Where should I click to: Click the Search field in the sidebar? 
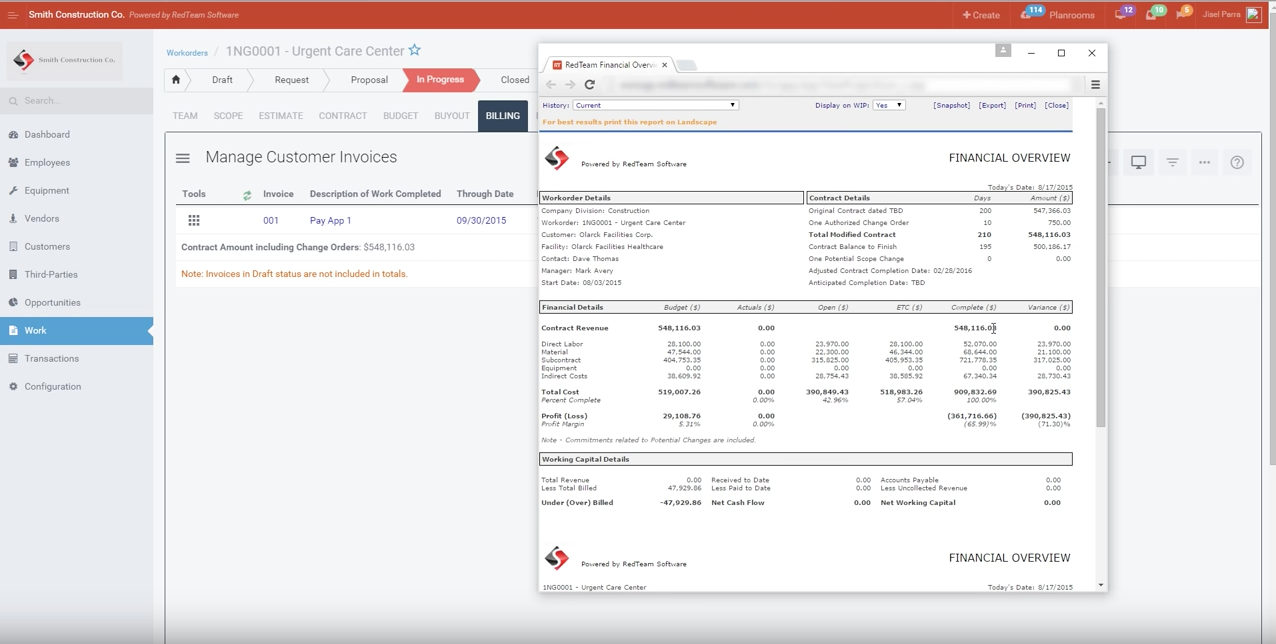tap(80, 101)
